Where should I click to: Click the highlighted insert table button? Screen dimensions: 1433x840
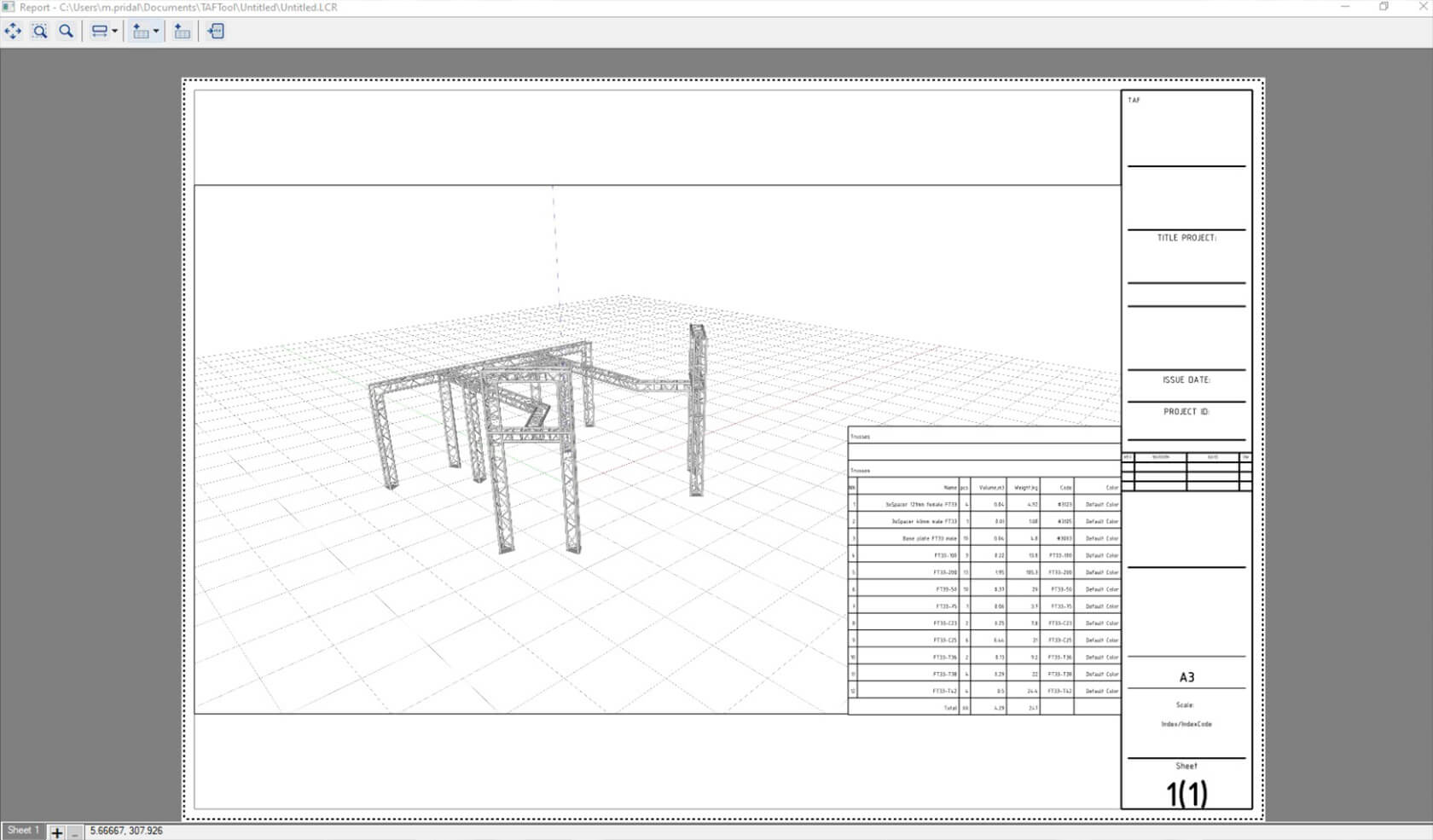click(142, 32)
